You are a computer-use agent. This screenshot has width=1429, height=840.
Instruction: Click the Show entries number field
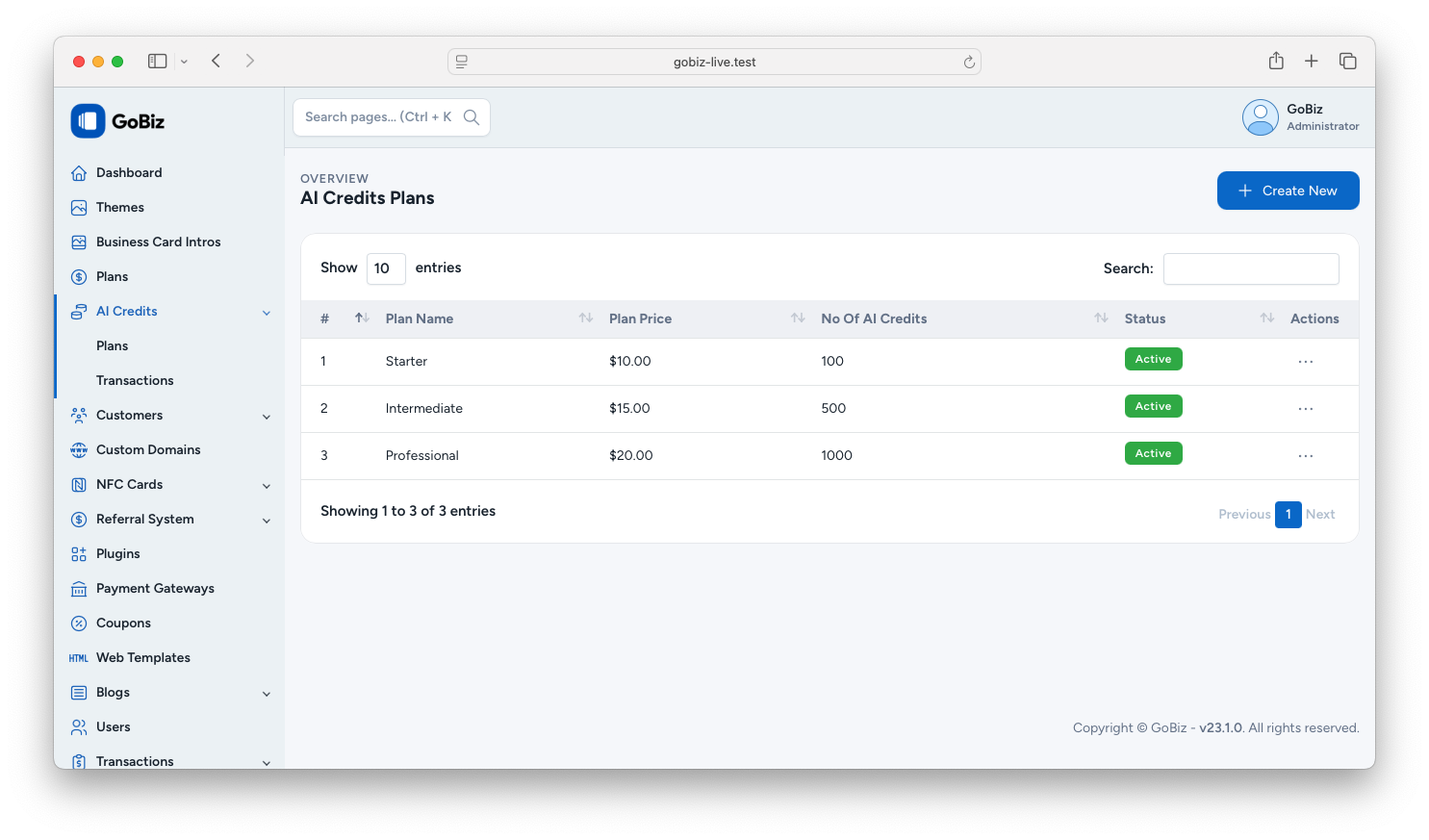point(386,268)
